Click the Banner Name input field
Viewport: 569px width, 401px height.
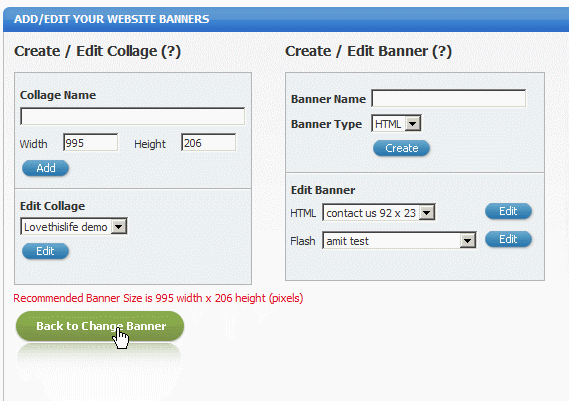coord(449,98)
